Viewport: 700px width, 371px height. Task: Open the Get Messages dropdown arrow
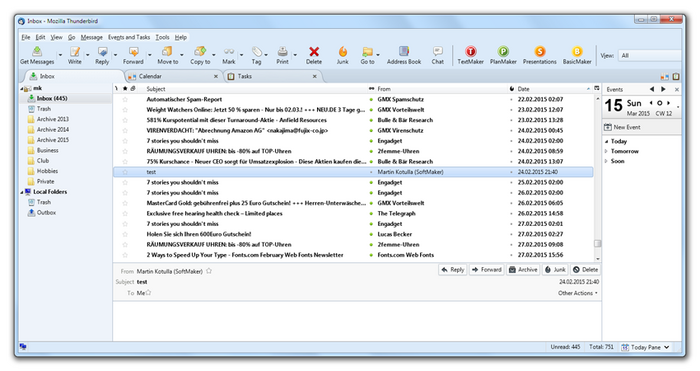[x=60, y=55]
